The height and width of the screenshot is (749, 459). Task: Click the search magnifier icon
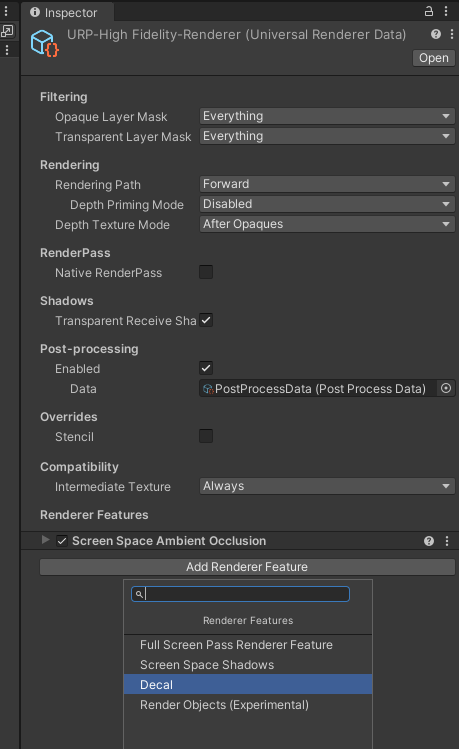tap(139, 594)
